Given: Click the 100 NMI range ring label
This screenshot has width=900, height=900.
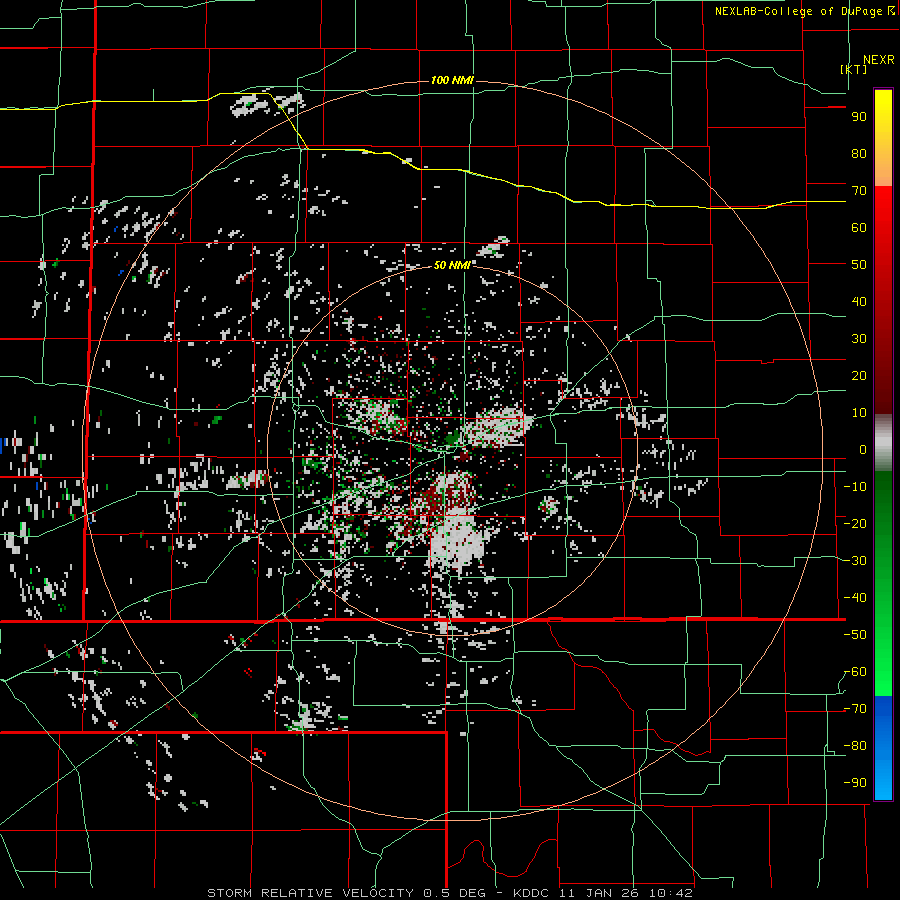Looking at the screenshot, I should (x=452, y=80).
